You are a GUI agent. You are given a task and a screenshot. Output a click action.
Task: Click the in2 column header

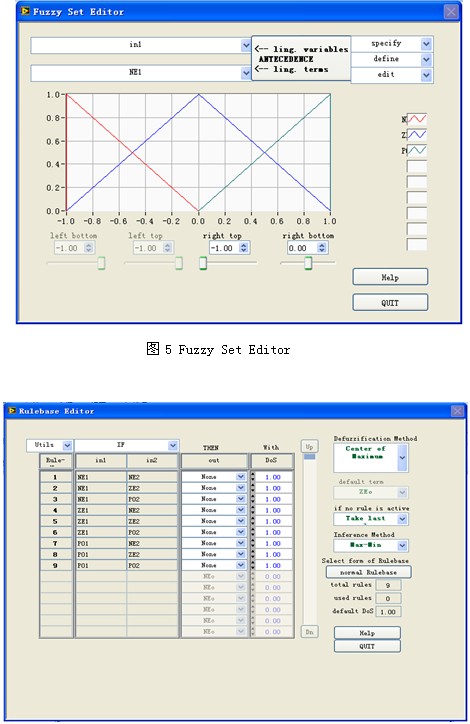[x=152, y=460]
